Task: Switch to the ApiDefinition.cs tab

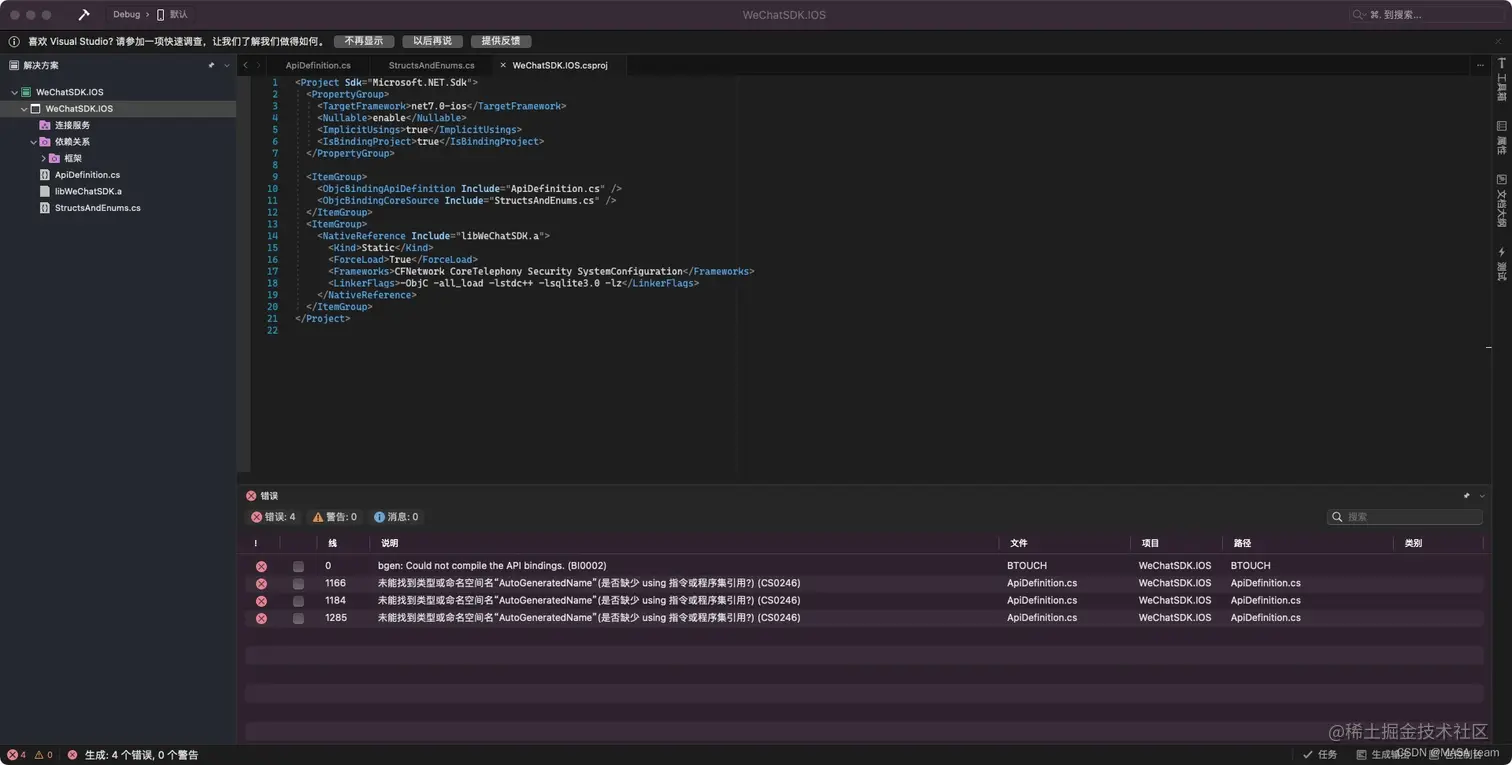Action: pyautogui.click(x=318, y=65)
